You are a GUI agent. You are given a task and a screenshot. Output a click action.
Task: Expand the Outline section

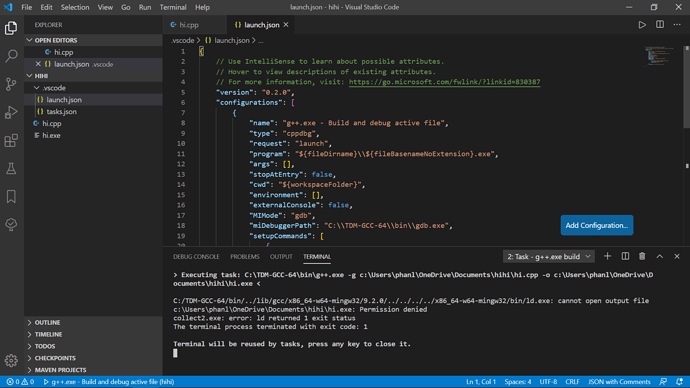[x=93, y=322]
